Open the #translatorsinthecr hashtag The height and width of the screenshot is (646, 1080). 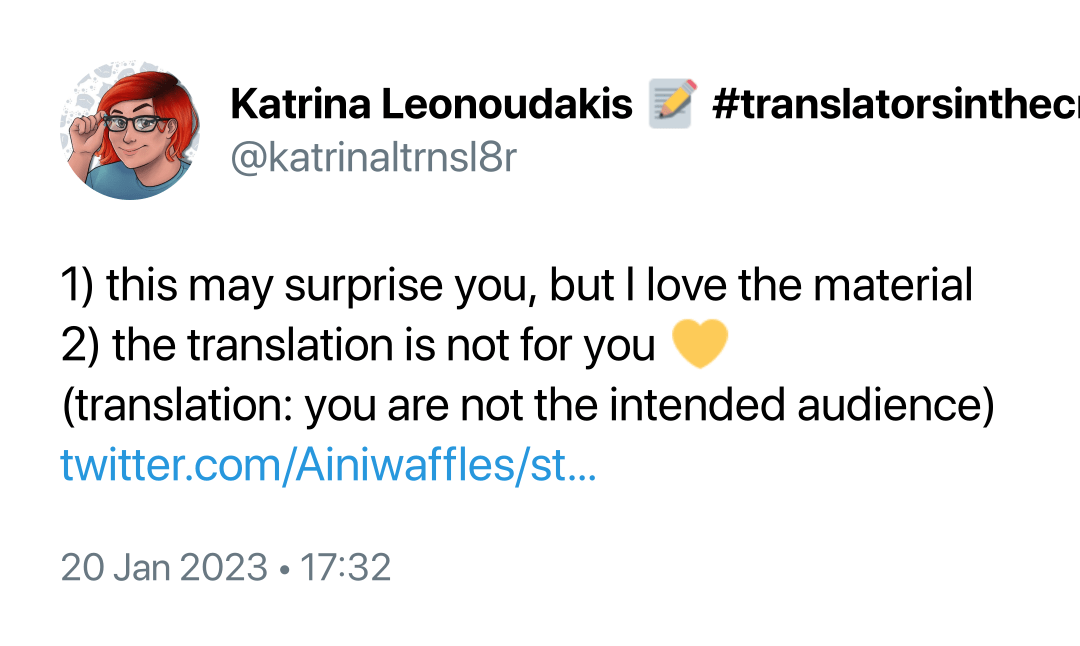tap(895, 104)
